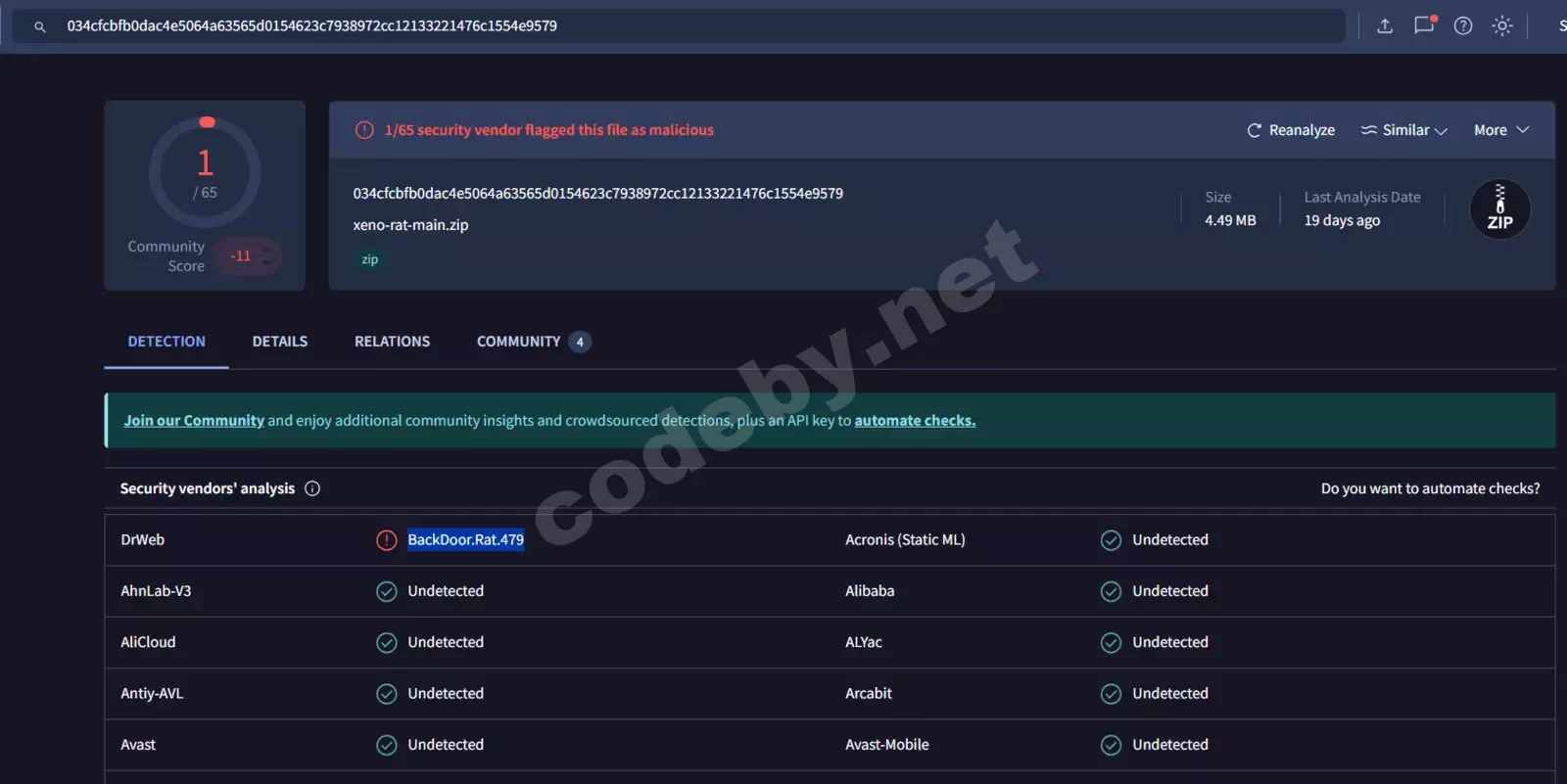This screenshot has width=1567, height=784.
Task: Expand the Similar dropdown
Action: click(1404, 130)
